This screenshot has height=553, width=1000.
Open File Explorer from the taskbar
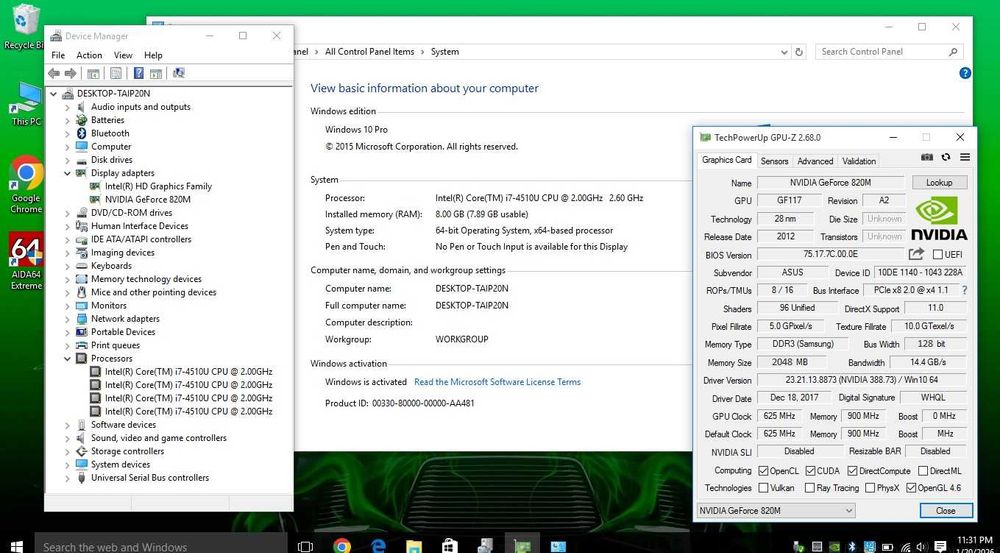pos(414,546)
